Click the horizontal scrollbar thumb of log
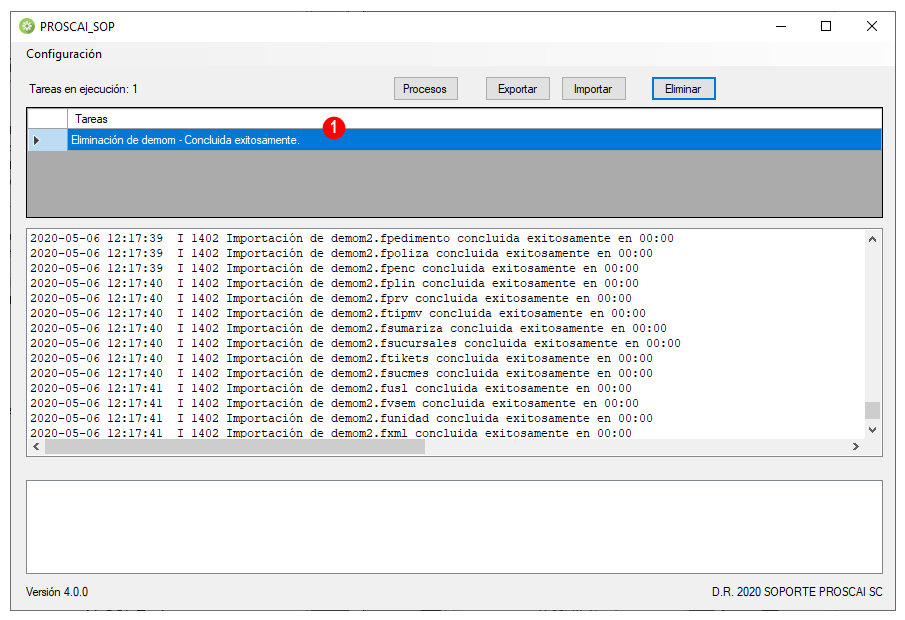The image size is (905, 620). 235,446
